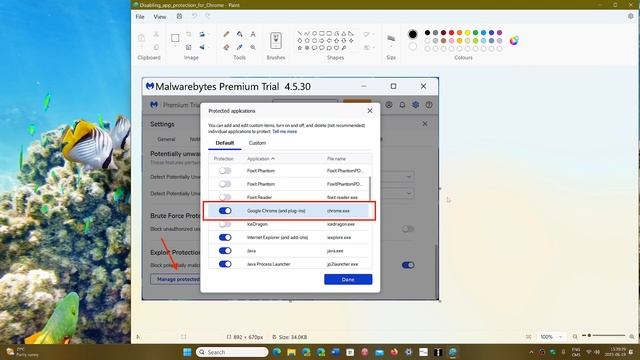The width and height of the screenshot is (640, 360).
Task: Toggle protection for first Foxit Phantom row
Action: tap(225, 171)
